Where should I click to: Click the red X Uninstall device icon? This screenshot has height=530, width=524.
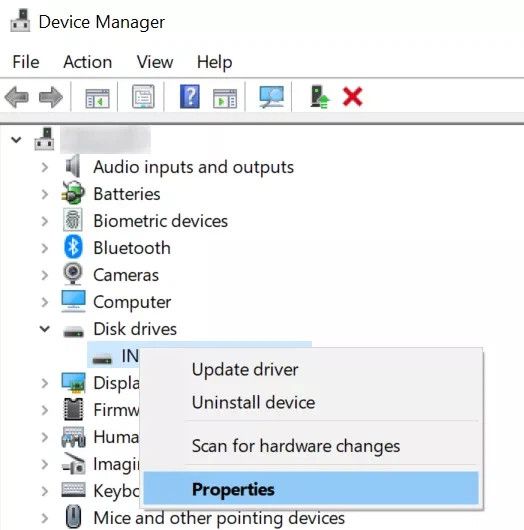(x=352, y=97)
